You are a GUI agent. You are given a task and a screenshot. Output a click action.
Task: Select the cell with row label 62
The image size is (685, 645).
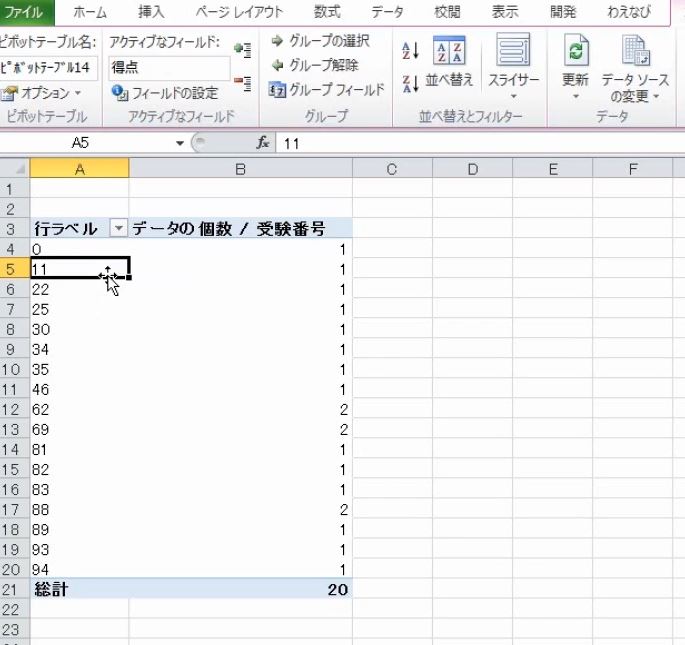[x=80, y=409]
